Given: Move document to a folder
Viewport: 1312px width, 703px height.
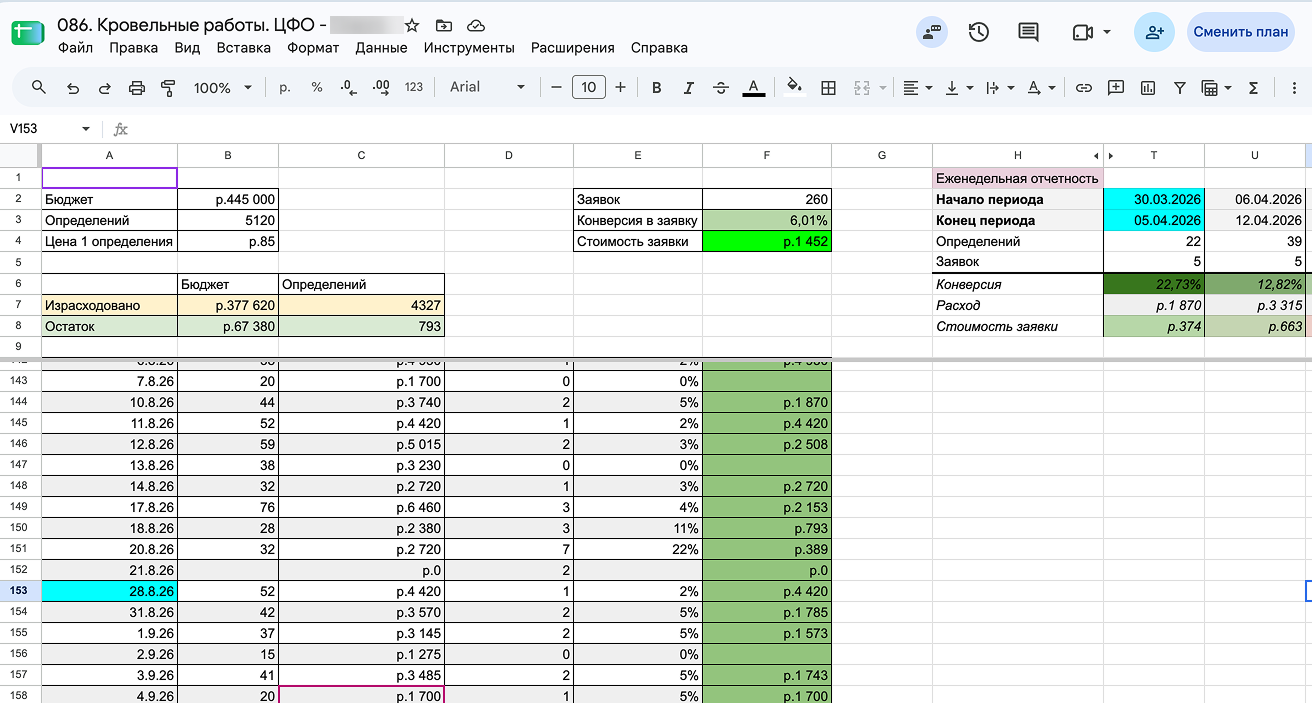Looking at the screenshot, I should [444, 25].
